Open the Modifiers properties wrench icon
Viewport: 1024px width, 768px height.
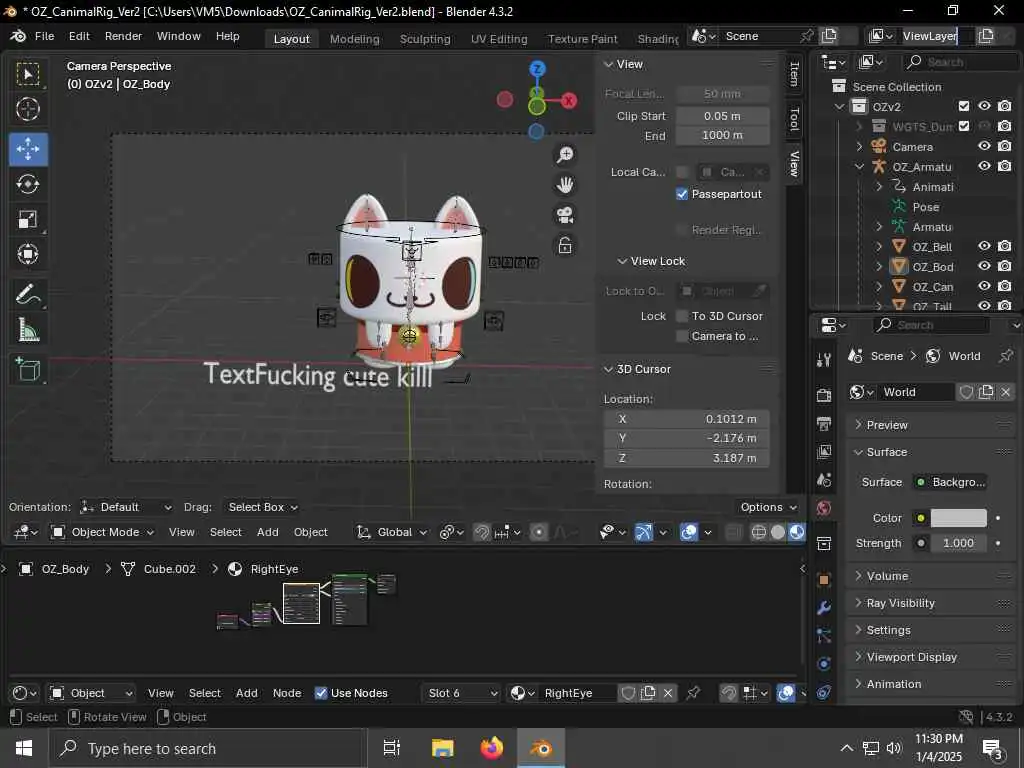click(824, 608)
